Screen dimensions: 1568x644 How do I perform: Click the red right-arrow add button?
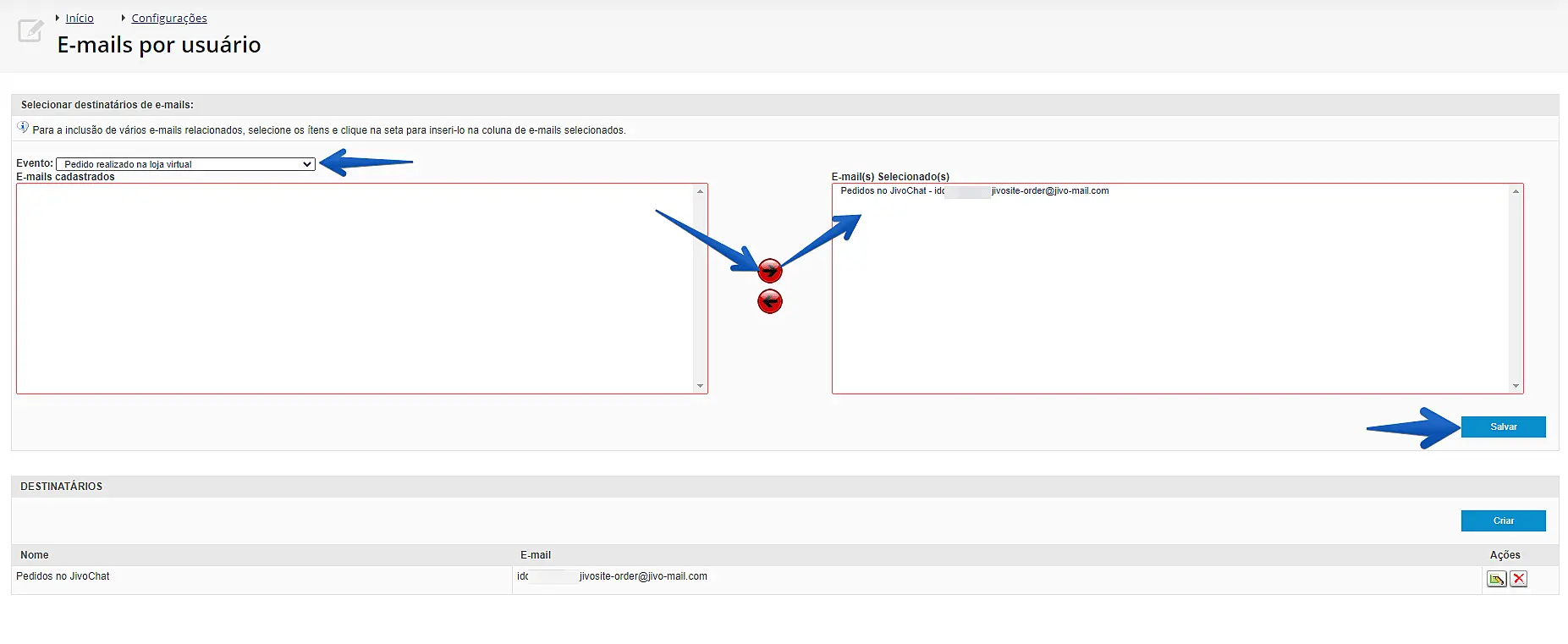[x=770, y=271]
